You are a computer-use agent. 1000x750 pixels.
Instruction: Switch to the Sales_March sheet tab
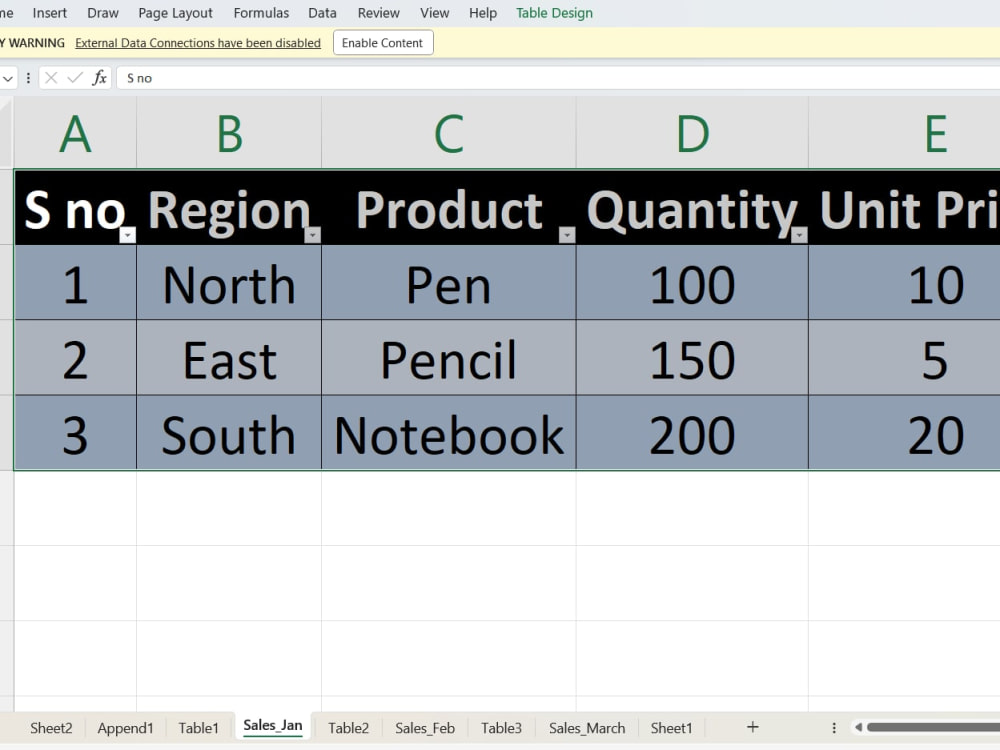587,728
